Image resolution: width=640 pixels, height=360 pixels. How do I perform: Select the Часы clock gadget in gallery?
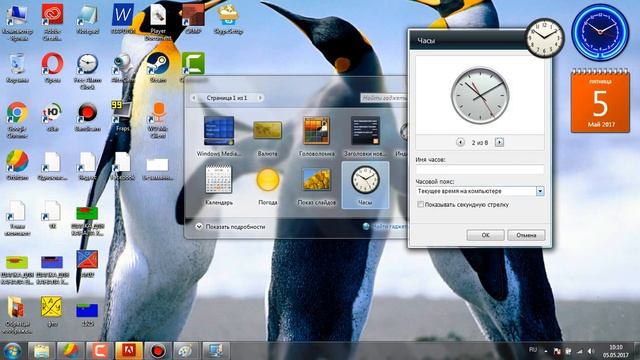click(x=365, y=185)
